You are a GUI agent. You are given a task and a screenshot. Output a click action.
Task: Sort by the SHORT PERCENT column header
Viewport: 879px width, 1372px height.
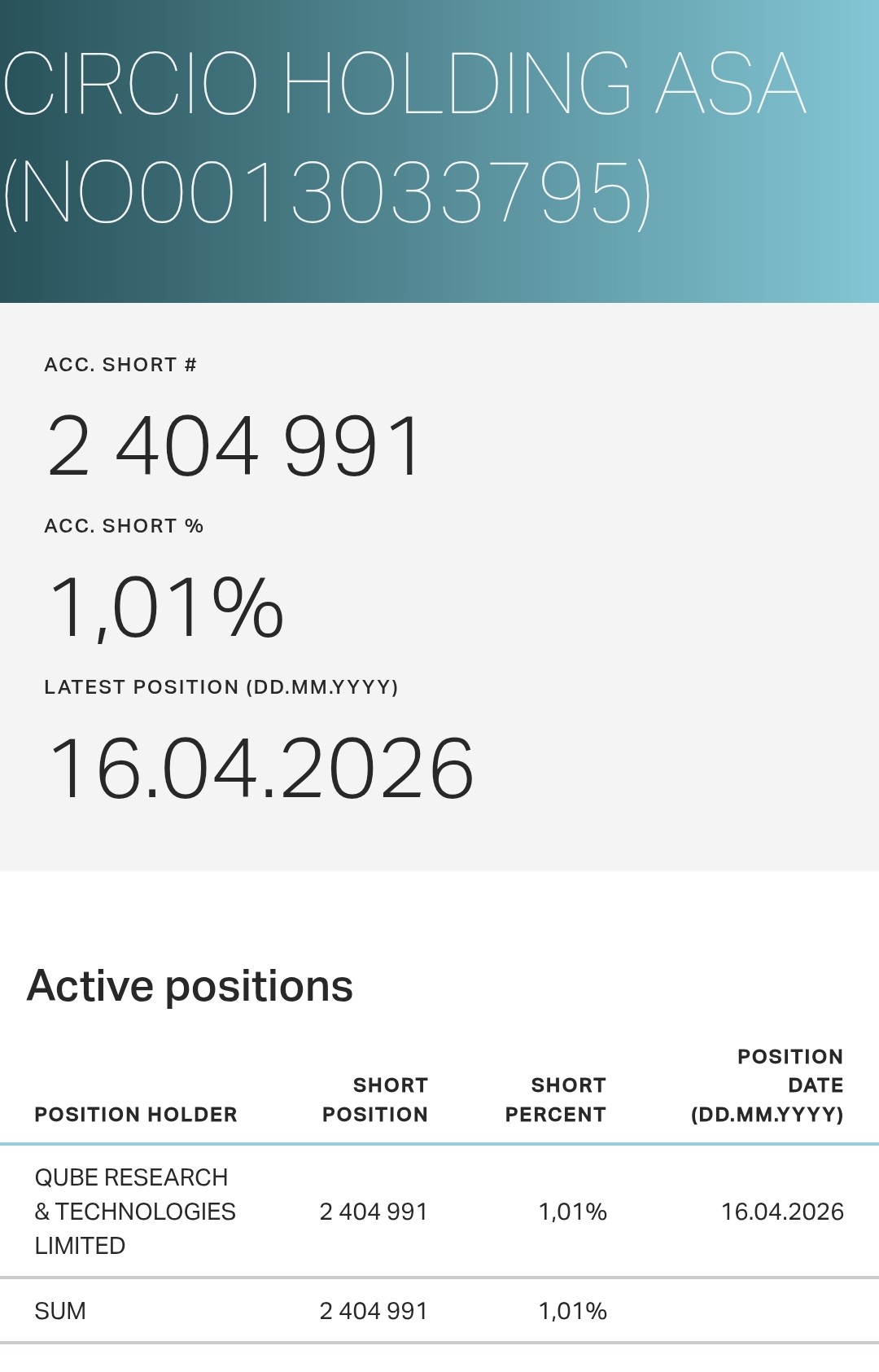[556, 1100]
